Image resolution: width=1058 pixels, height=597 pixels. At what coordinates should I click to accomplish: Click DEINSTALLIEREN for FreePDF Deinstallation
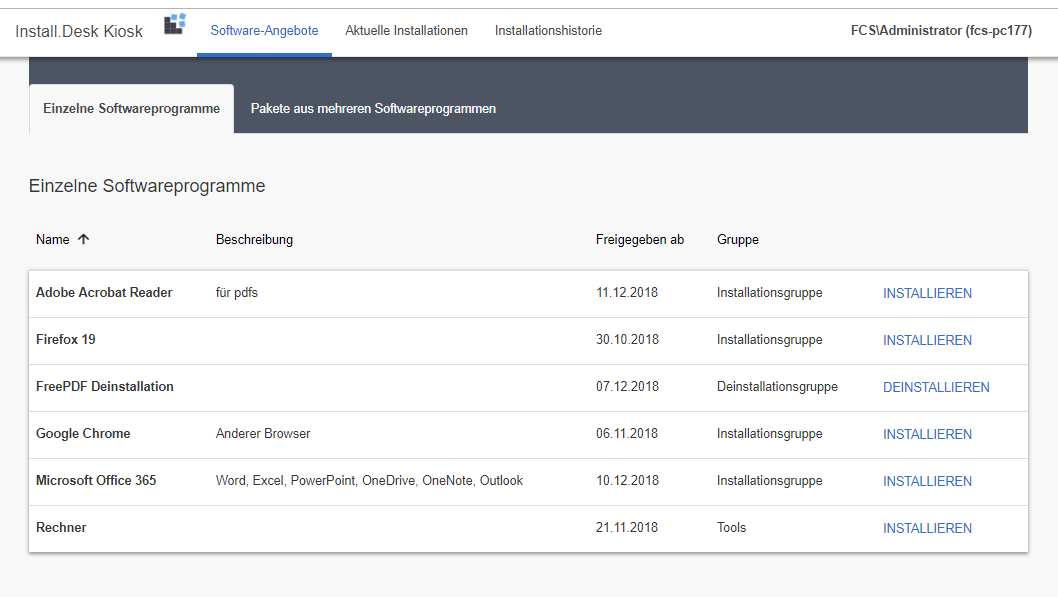[x=936, y=387]
